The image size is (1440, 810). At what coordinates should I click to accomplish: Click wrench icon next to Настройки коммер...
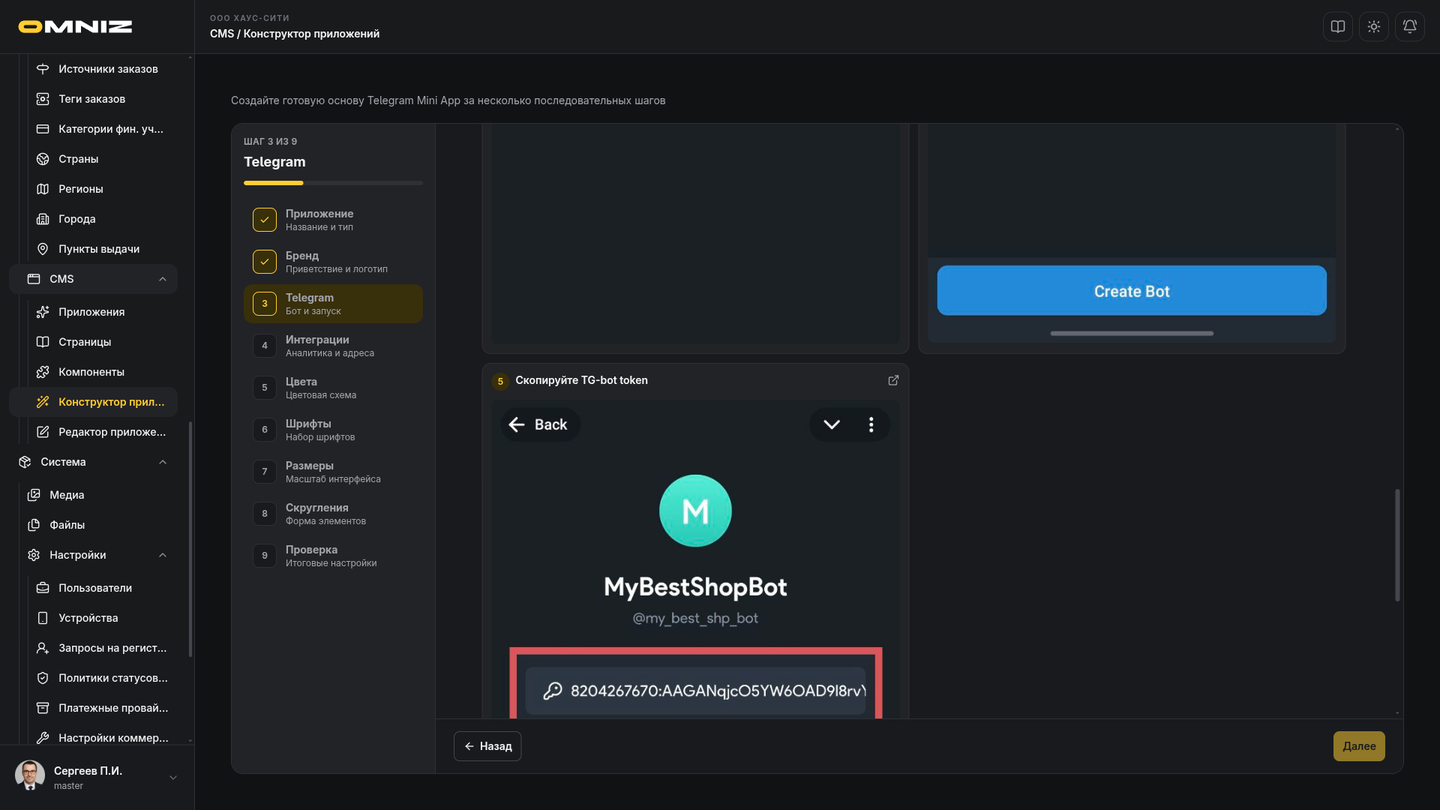(x=43, y=738)
